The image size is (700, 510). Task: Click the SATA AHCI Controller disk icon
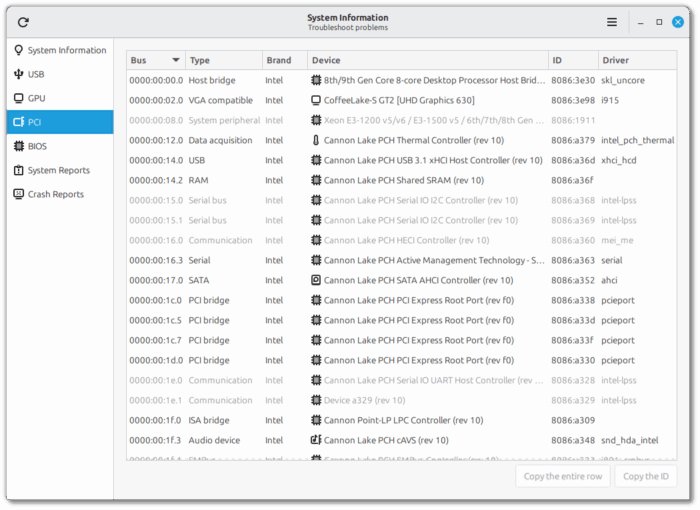tap(316, 280)
